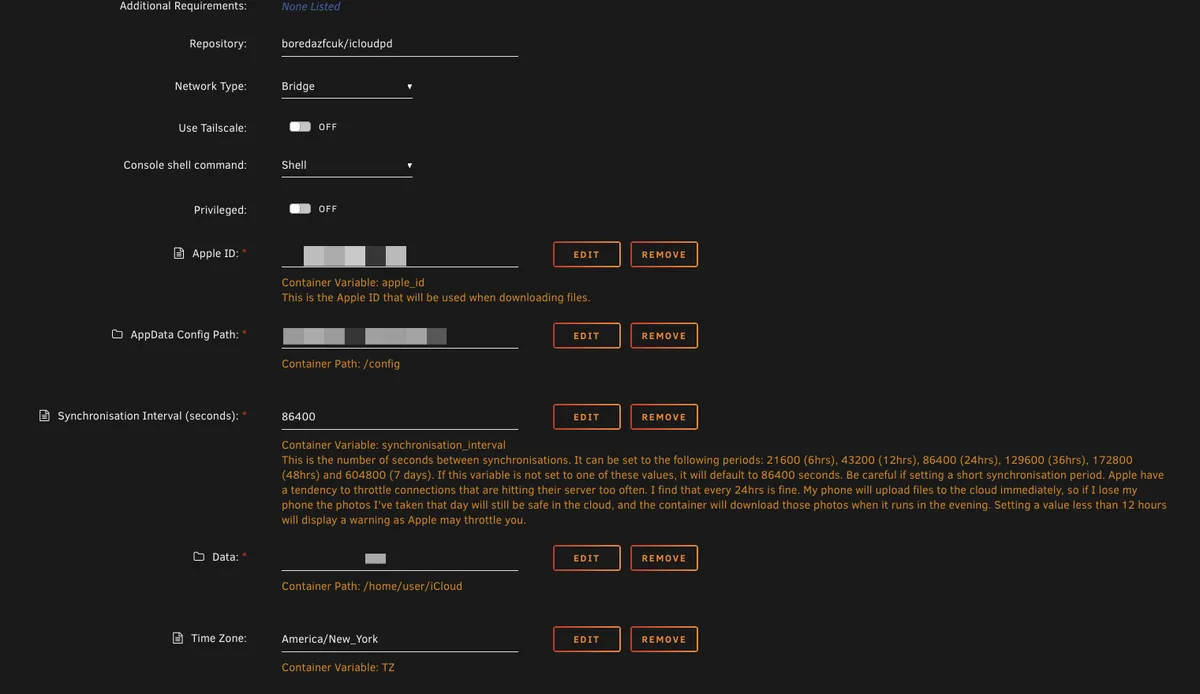Click the Container Variable: TZ text

click(x=338, y=667)
